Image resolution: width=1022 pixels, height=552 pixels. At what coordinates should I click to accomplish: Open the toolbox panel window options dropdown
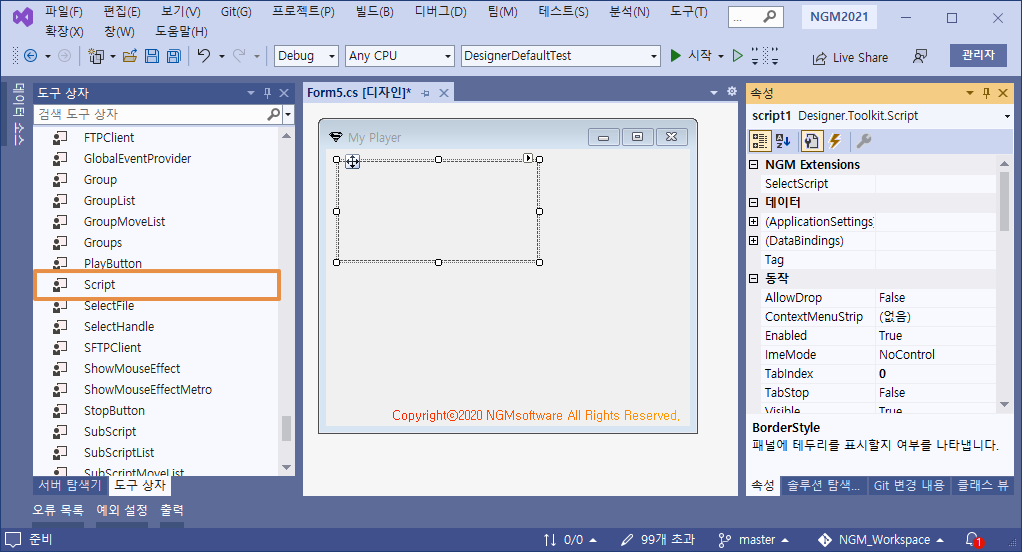[251, 93]
